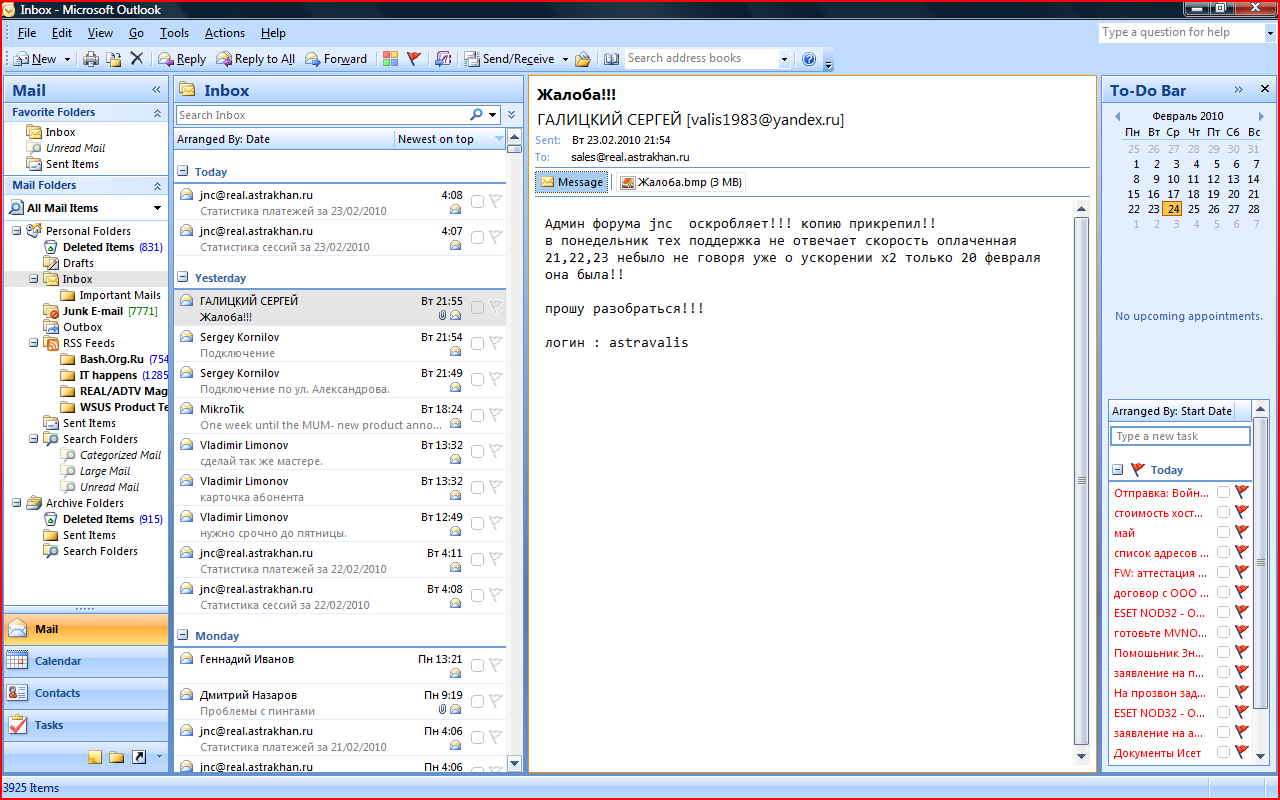Click the Shortcuts icon at the navigation bottom
This screenshot has height=800, width=1280.
[x=139, y=757]
